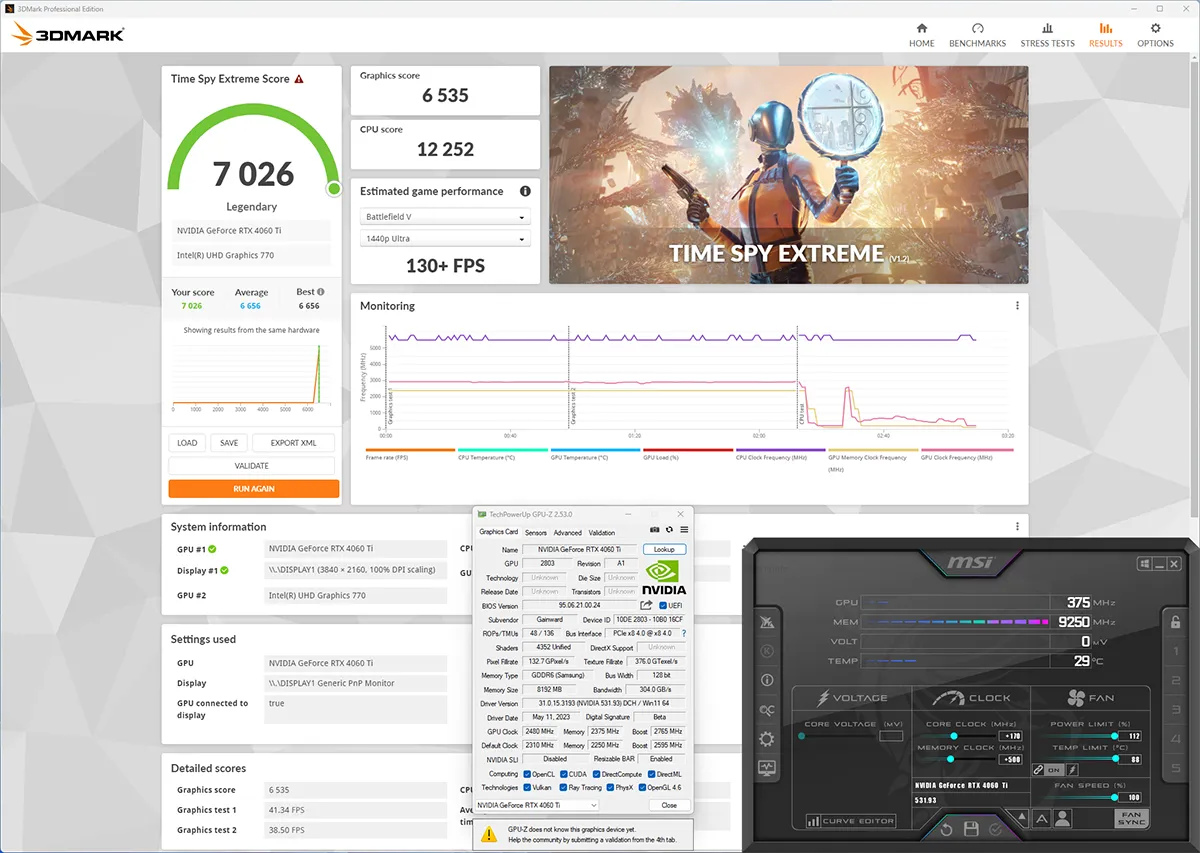The width and height of the screenshot is (1200, 853).
Task: Toggle DirectCompute checkbox in GPU-Z
Action: click(x=597, y=774)
